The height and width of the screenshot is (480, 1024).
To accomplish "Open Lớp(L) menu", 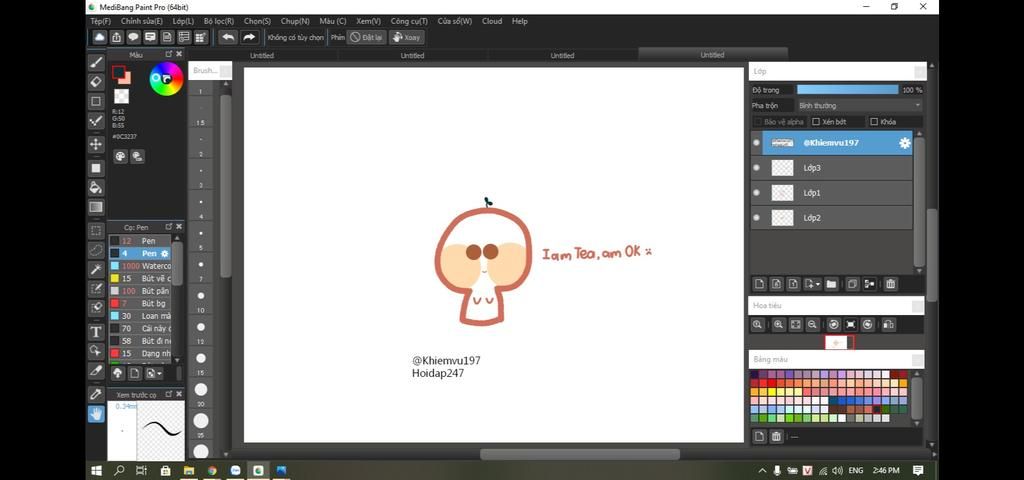I will coord(184,22).
